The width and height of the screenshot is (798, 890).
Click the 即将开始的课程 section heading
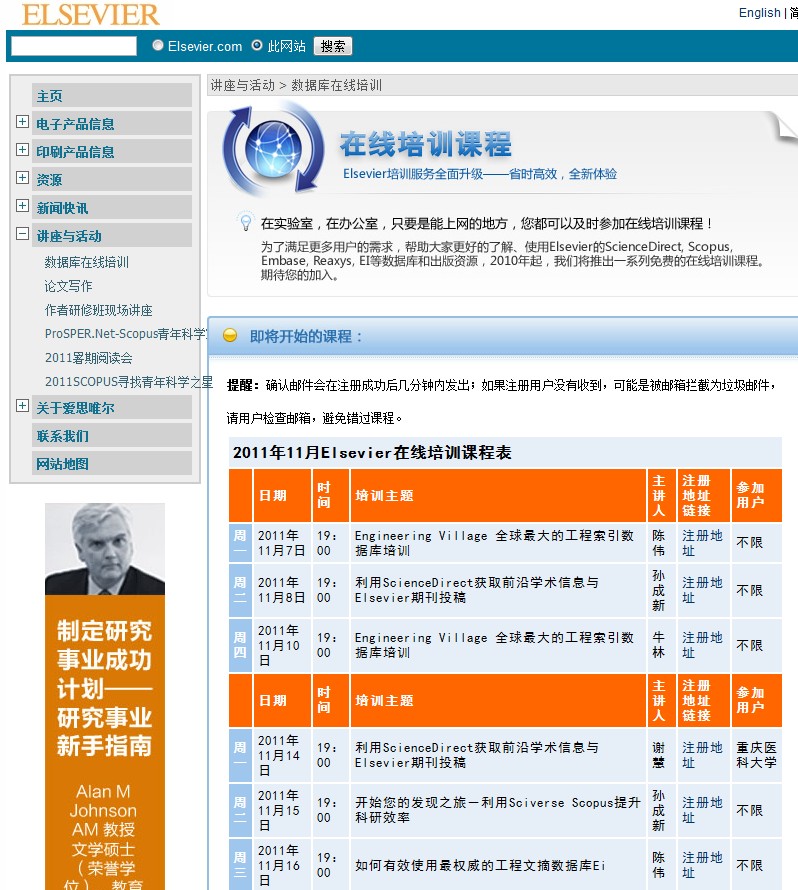click(x=306, y=336)
